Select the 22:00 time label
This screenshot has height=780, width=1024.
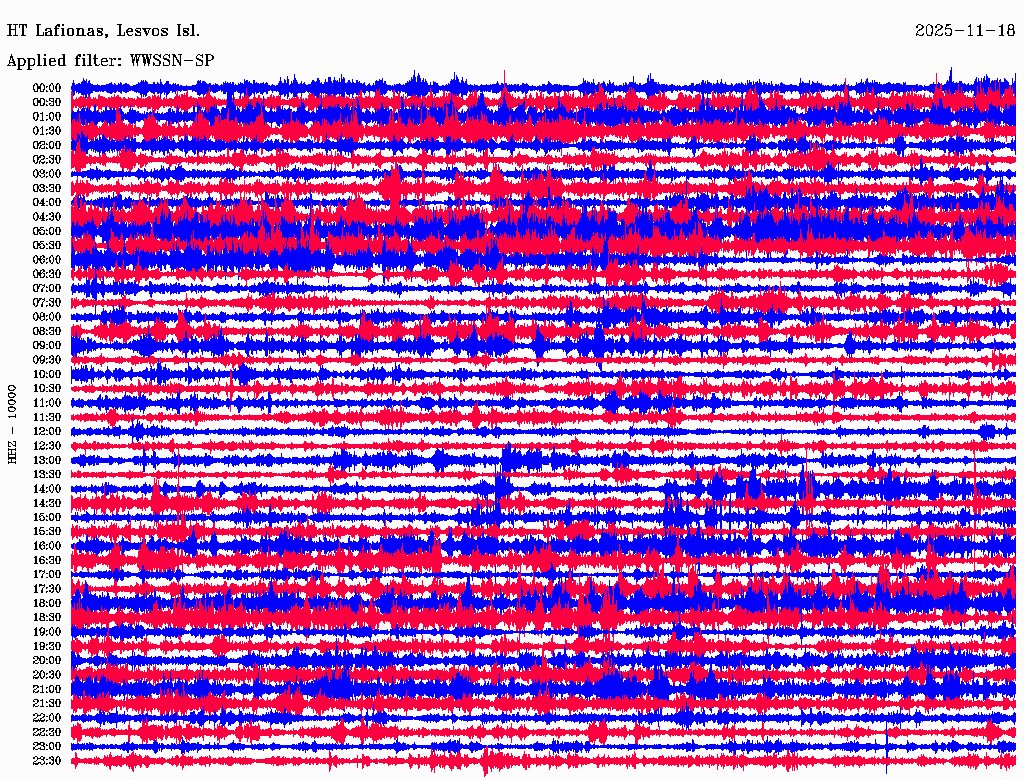click(46, 717)
